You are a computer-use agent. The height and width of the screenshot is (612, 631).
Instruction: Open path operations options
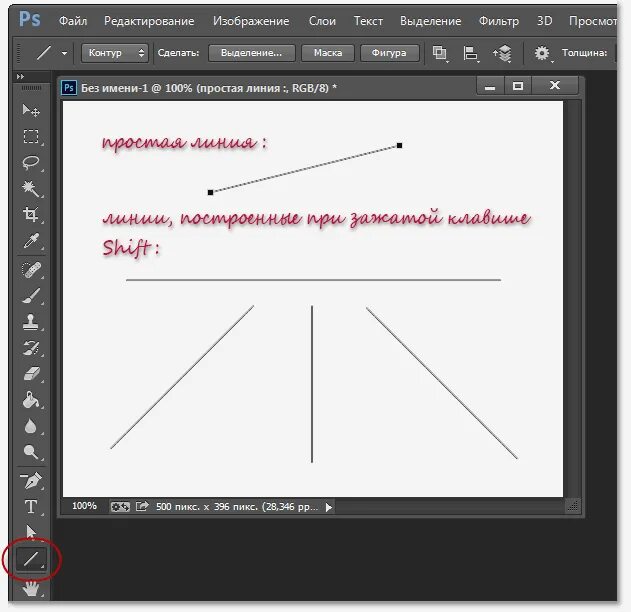tap(439, 53)
